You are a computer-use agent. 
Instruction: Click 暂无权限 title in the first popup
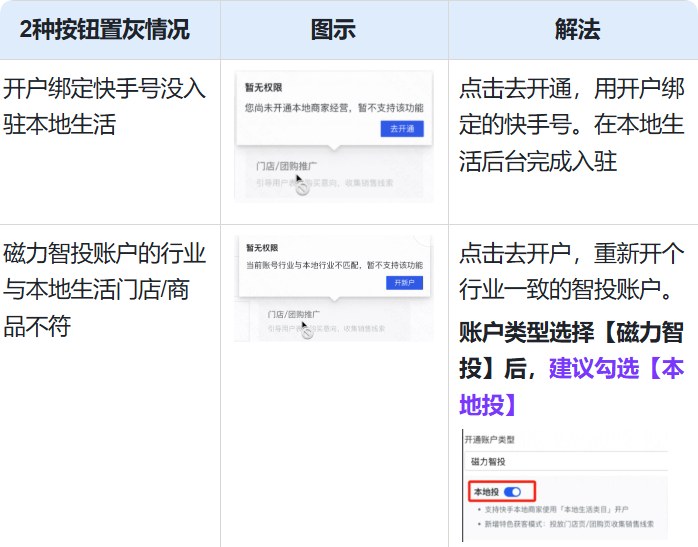264,87
